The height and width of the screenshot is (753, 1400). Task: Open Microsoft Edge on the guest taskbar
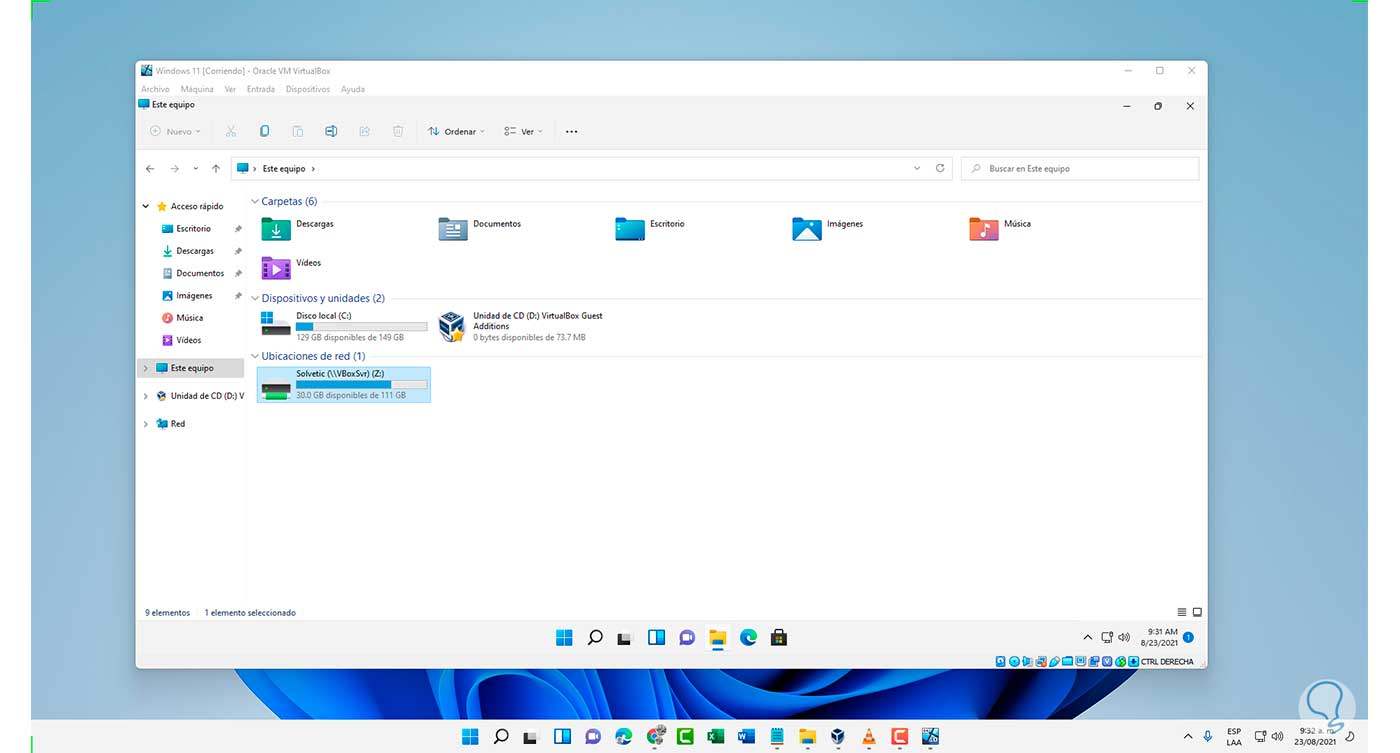pos(748,637)
